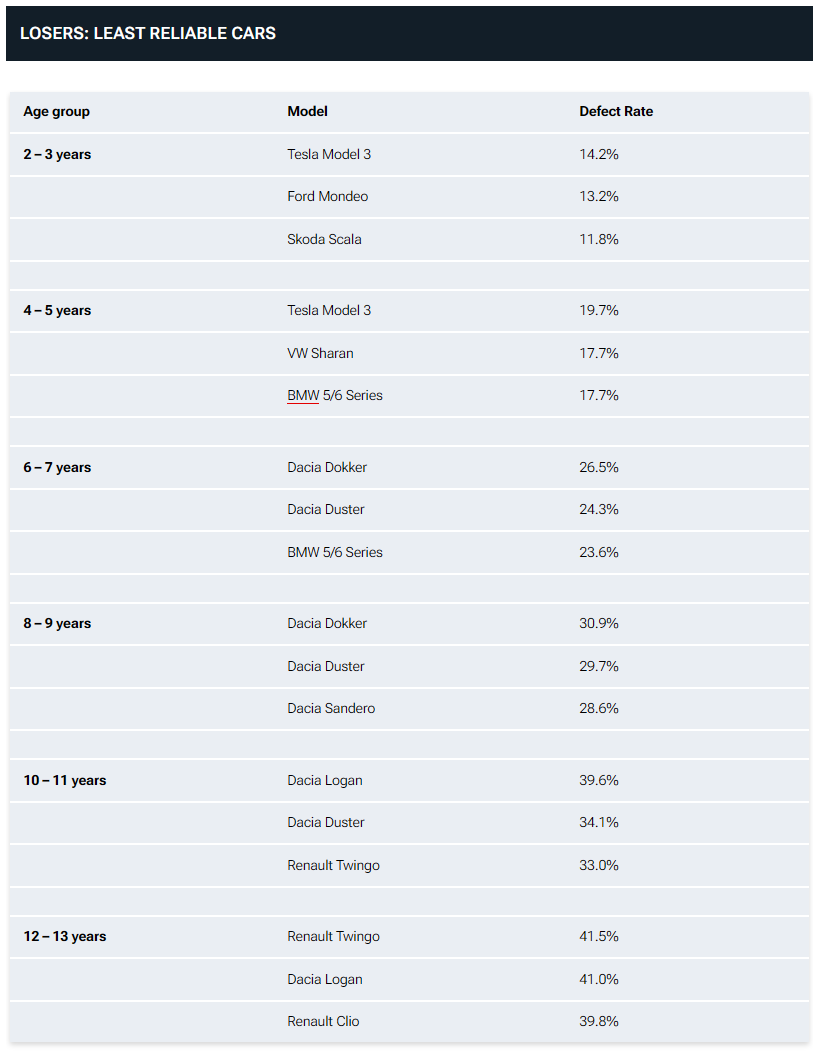The height and width of the screenshot is (1055, 819).
Task: Click the '12 – 13 years' row label
Action: [x=65, y=936]
